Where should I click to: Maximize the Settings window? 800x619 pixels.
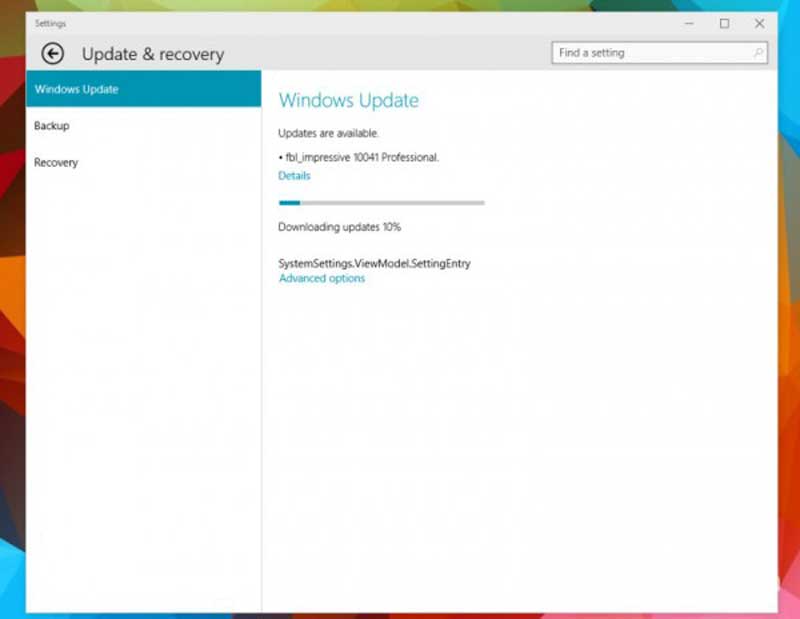pos(724,23)
